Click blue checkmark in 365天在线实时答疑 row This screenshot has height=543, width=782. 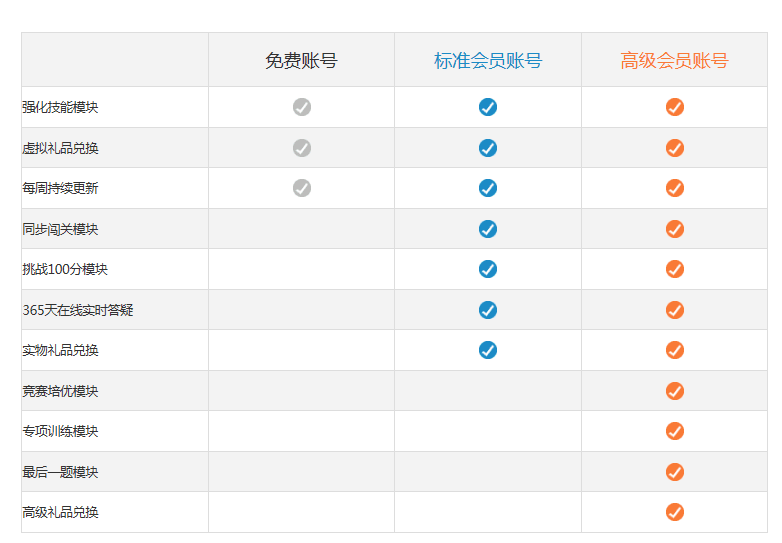coord(488,310)
